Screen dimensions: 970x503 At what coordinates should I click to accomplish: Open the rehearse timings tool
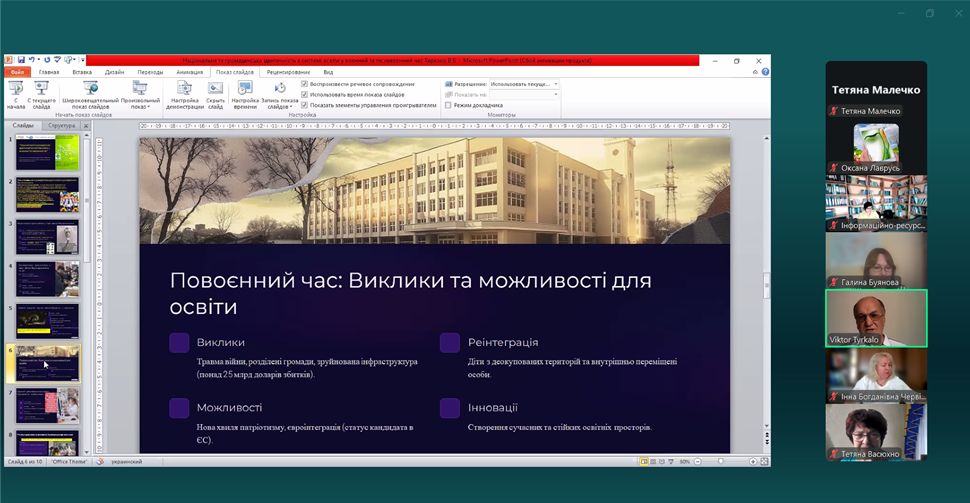click(x=245, y=94)
